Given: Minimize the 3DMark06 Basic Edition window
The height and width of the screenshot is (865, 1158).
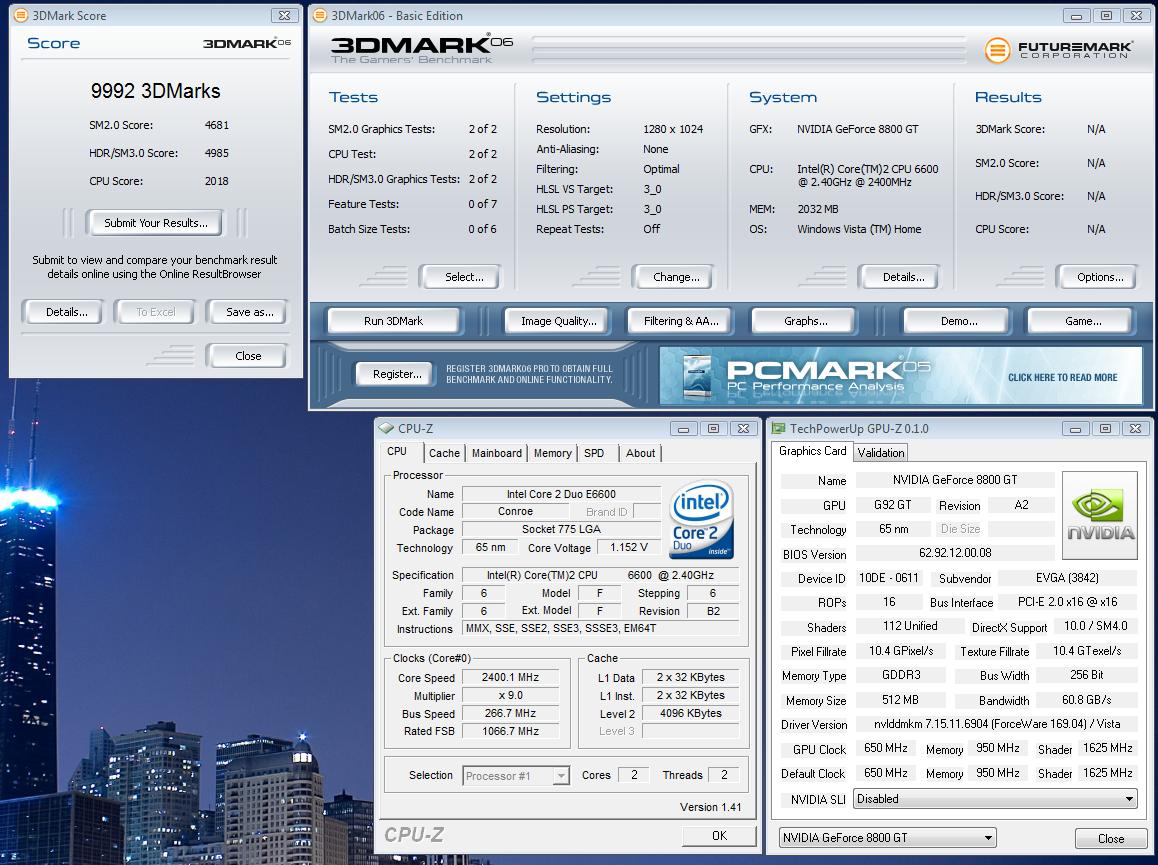Looking at the screenshot, I should [x=1076, y=16].
